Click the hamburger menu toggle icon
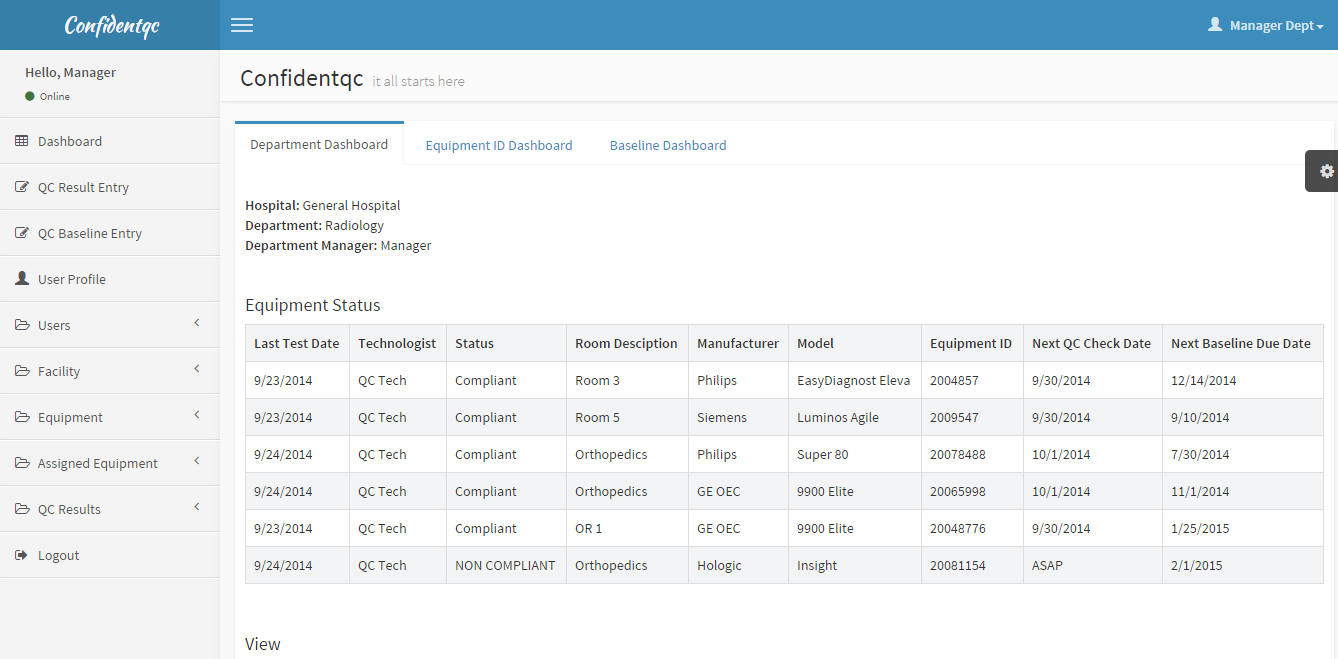 [x=242, y=25]
